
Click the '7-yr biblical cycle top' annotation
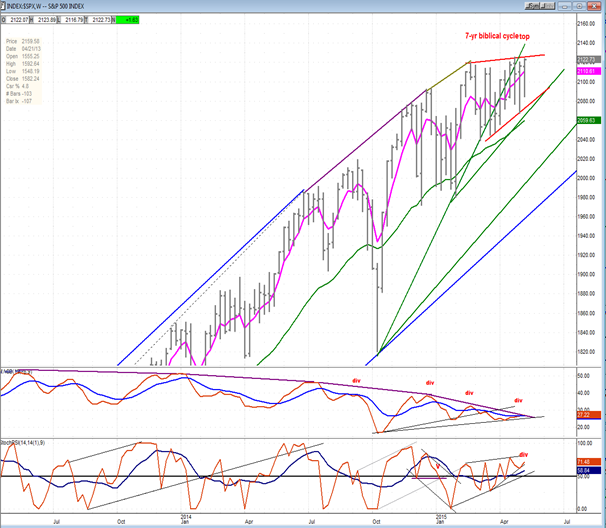[497, 36]
